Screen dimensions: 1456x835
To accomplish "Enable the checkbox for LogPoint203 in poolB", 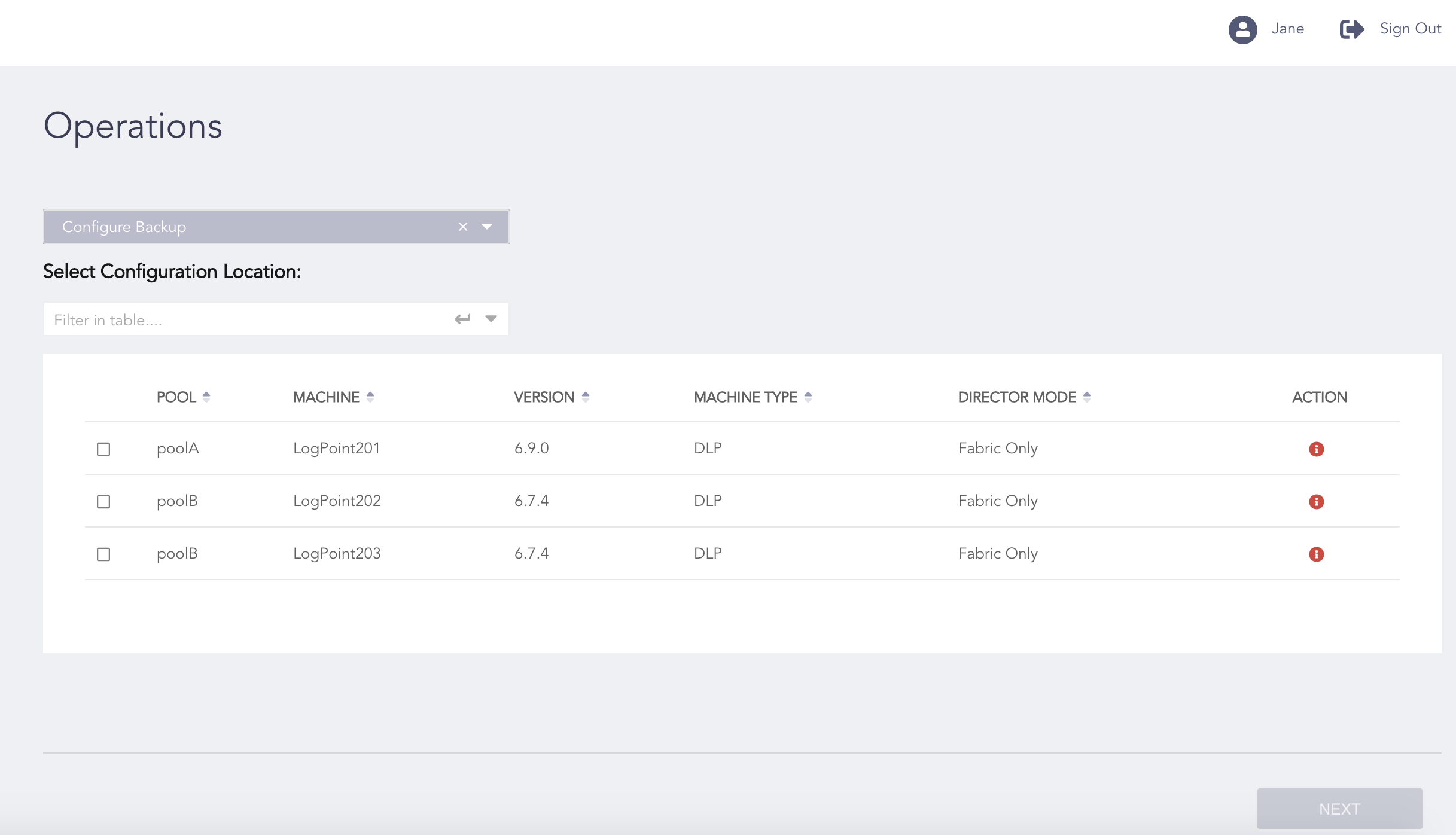I will tap(103, 554).
